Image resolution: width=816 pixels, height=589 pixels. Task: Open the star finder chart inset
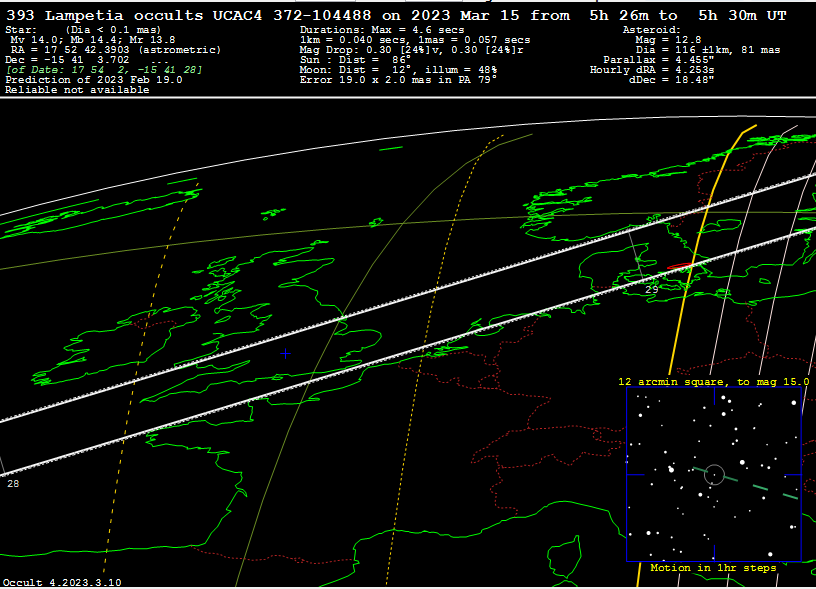713,474
